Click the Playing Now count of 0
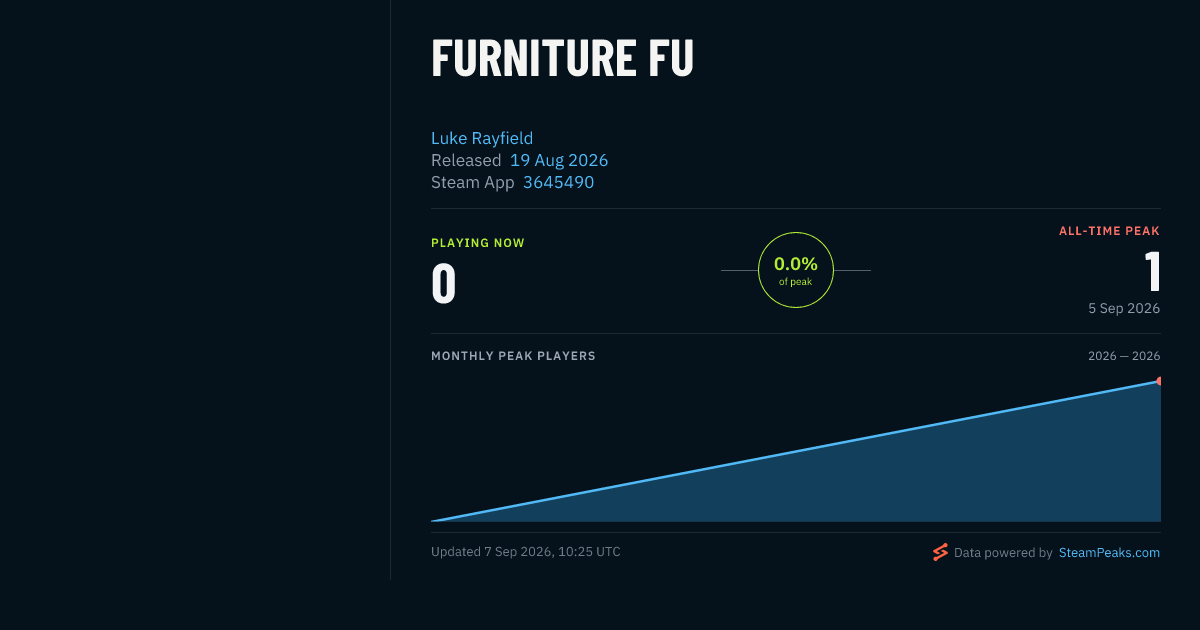This screenshot has height=630, width=1200. tap(444, 284)
